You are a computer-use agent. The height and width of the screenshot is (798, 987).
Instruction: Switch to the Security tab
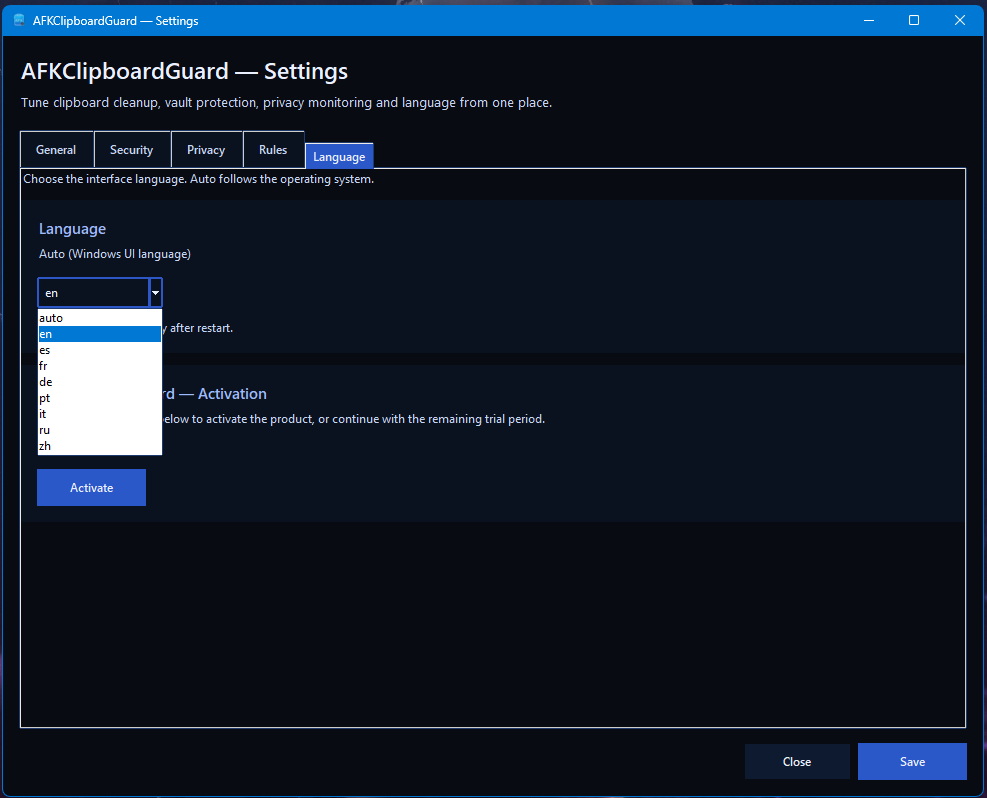coord(132,150)
